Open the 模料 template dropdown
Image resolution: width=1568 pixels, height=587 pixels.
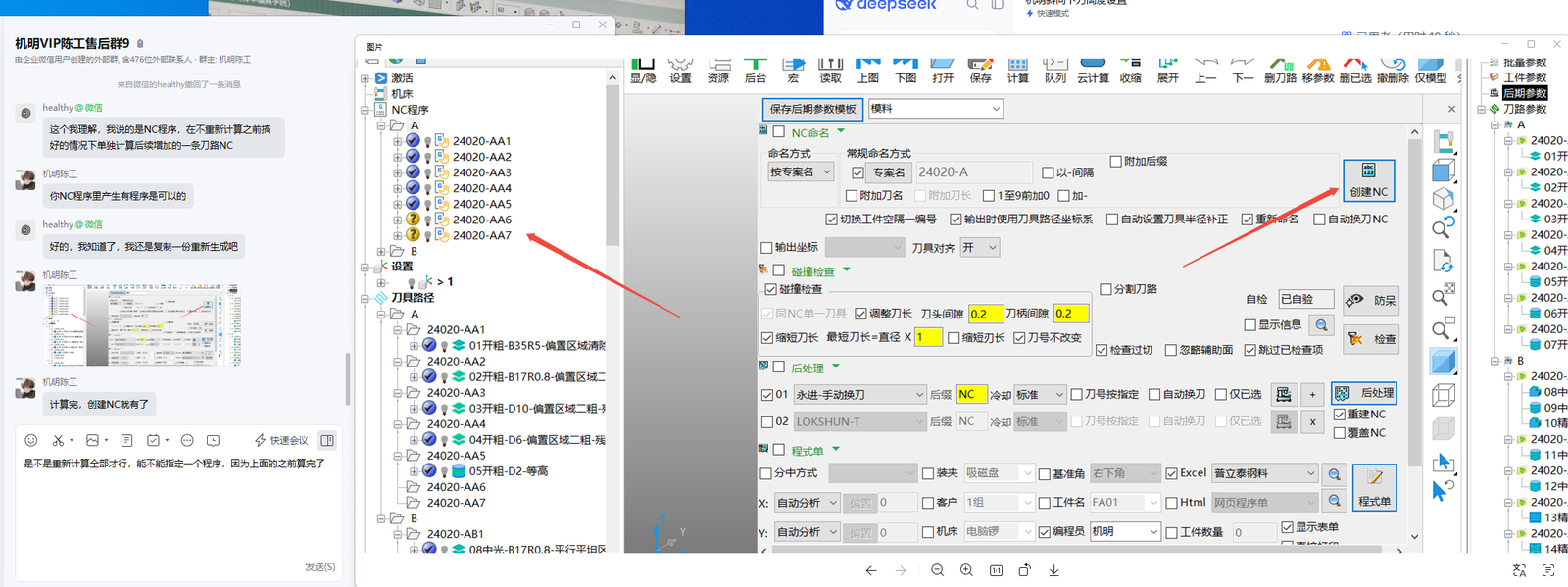936,109
